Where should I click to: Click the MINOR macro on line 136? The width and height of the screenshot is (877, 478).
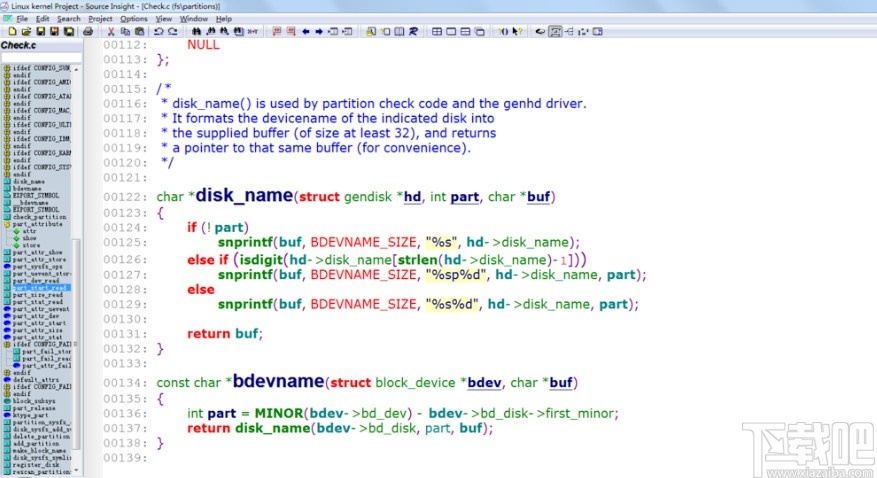[279, 413]
